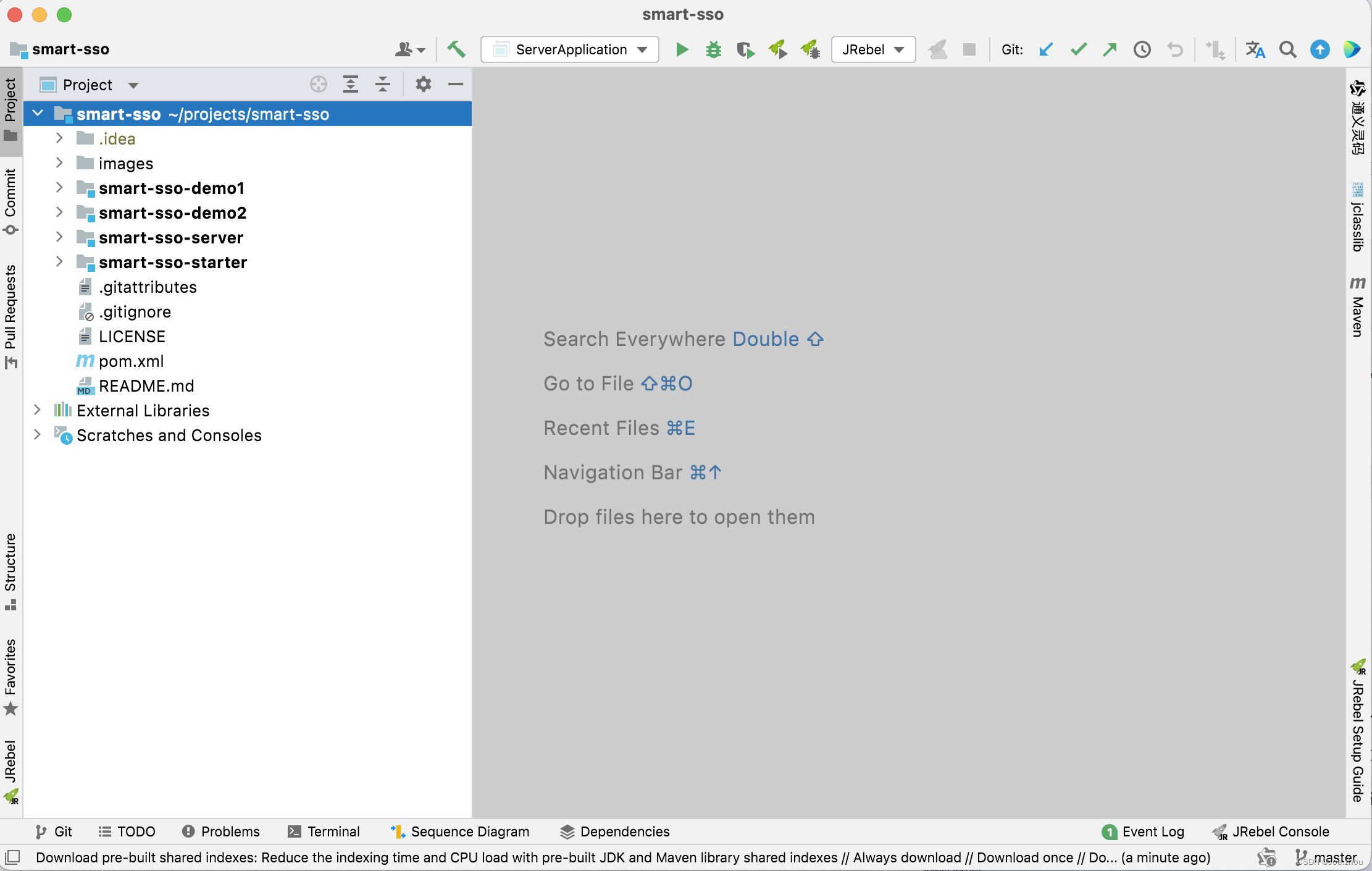The width and height of the screenshot is (1372, 871).
Task: Click Git Update Project arrow
Action: click(x=1046, y=49)
